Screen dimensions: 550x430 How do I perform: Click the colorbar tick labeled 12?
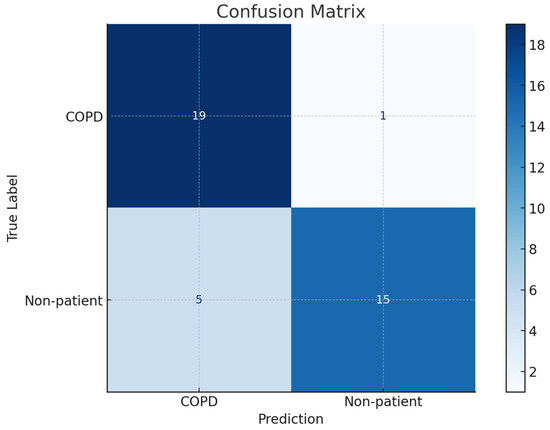tap(537, 168)
